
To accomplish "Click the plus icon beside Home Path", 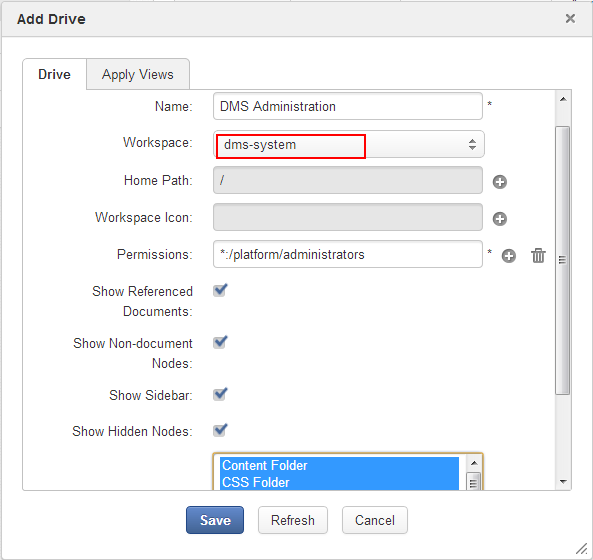I will tap(500, 182).
